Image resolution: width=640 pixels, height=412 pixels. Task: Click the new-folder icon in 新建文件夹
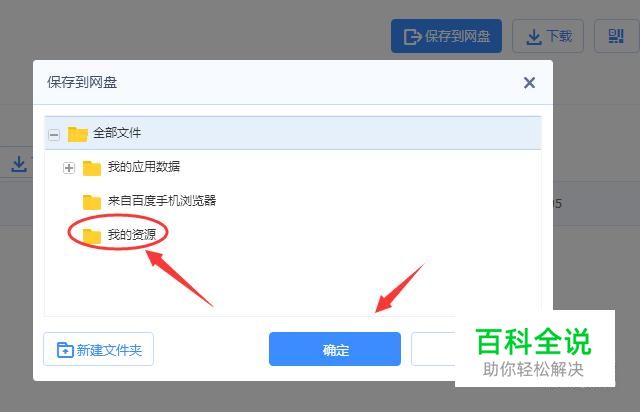(x=65, y=350)
